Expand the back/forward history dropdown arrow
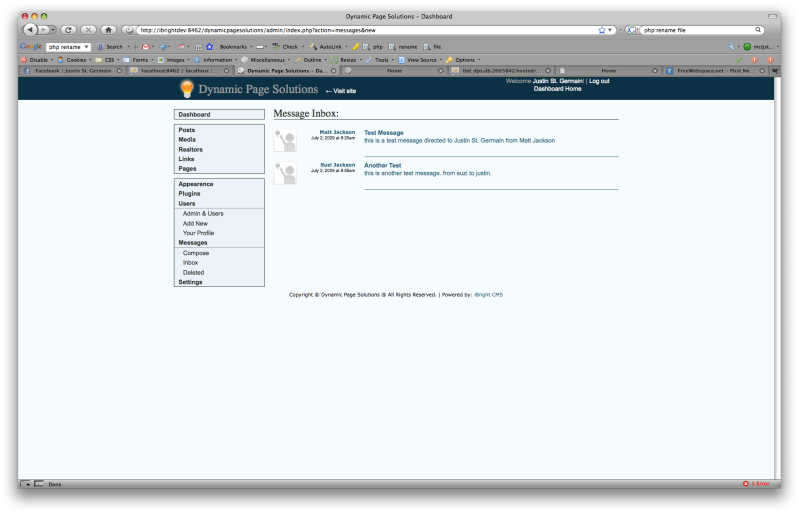The width and height of the screenshot is (799, 513). (x=52, y=30)
